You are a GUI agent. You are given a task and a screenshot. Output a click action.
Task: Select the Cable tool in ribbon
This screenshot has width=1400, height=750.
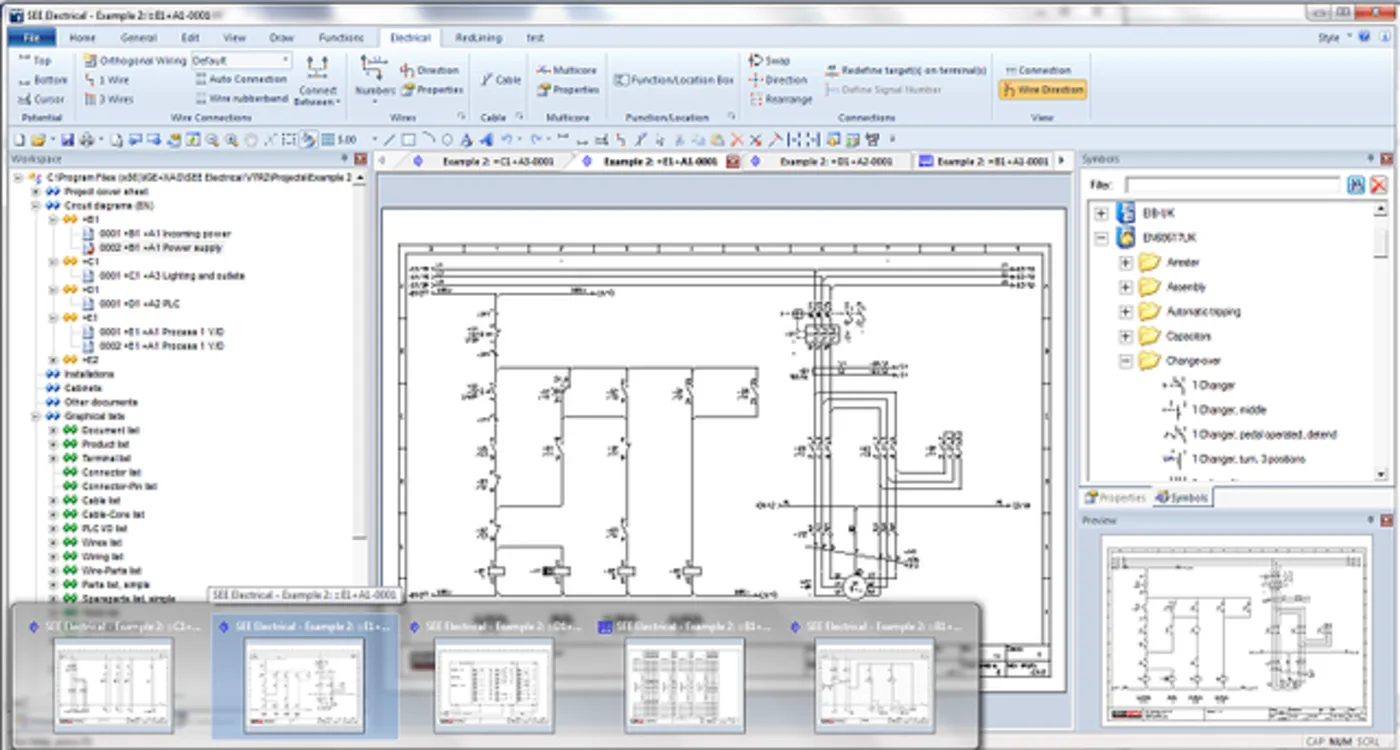(x=500, y=80)
